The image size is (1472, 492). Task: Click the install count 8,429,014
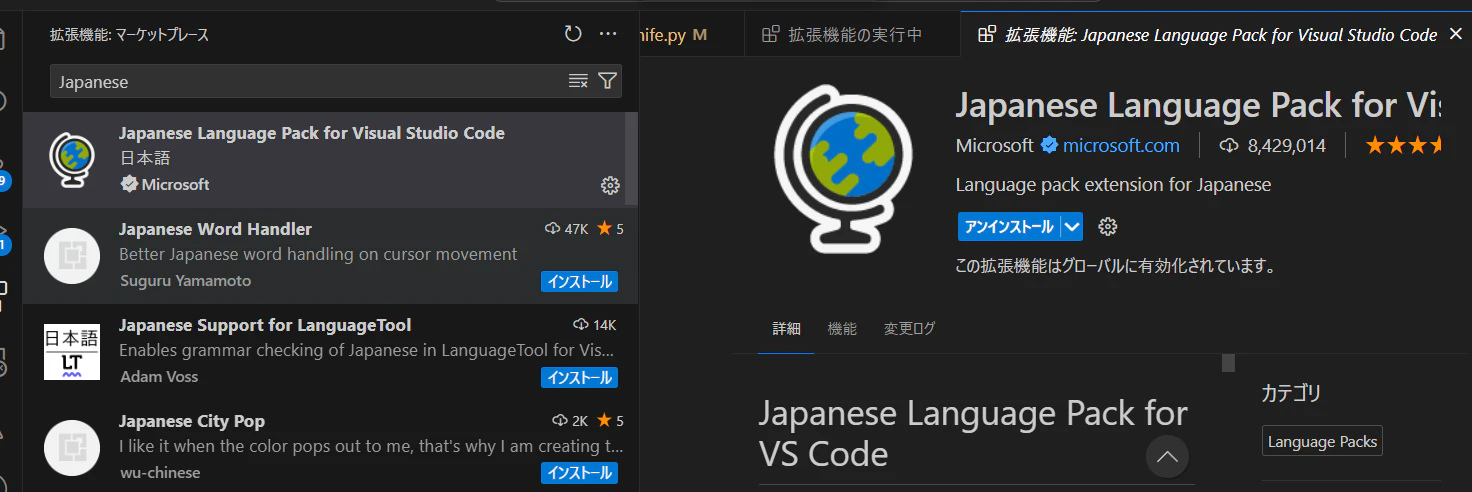point(1273,146)
